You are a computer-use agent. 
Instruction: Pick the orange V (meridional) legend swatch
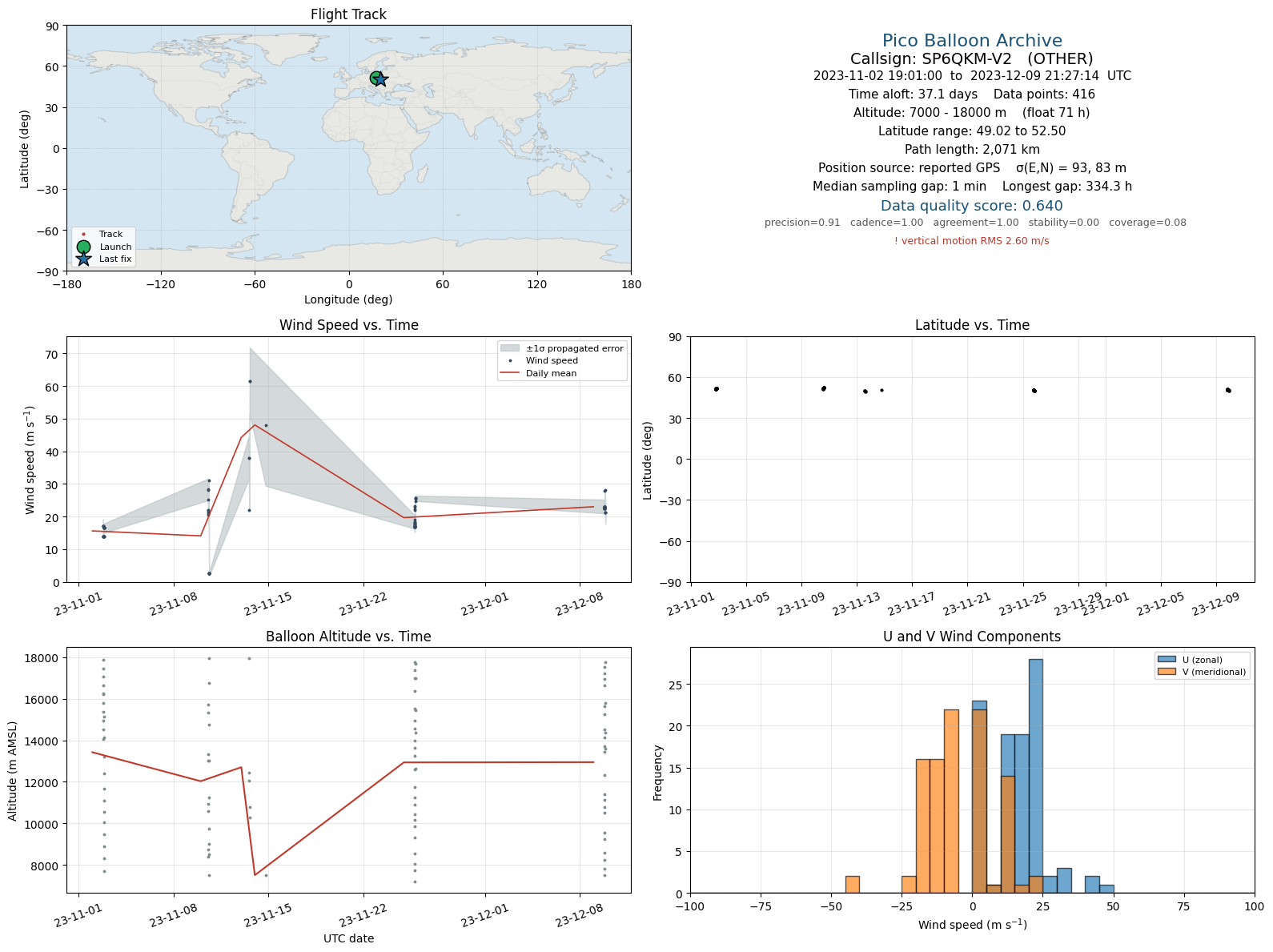pos(1167,672)
